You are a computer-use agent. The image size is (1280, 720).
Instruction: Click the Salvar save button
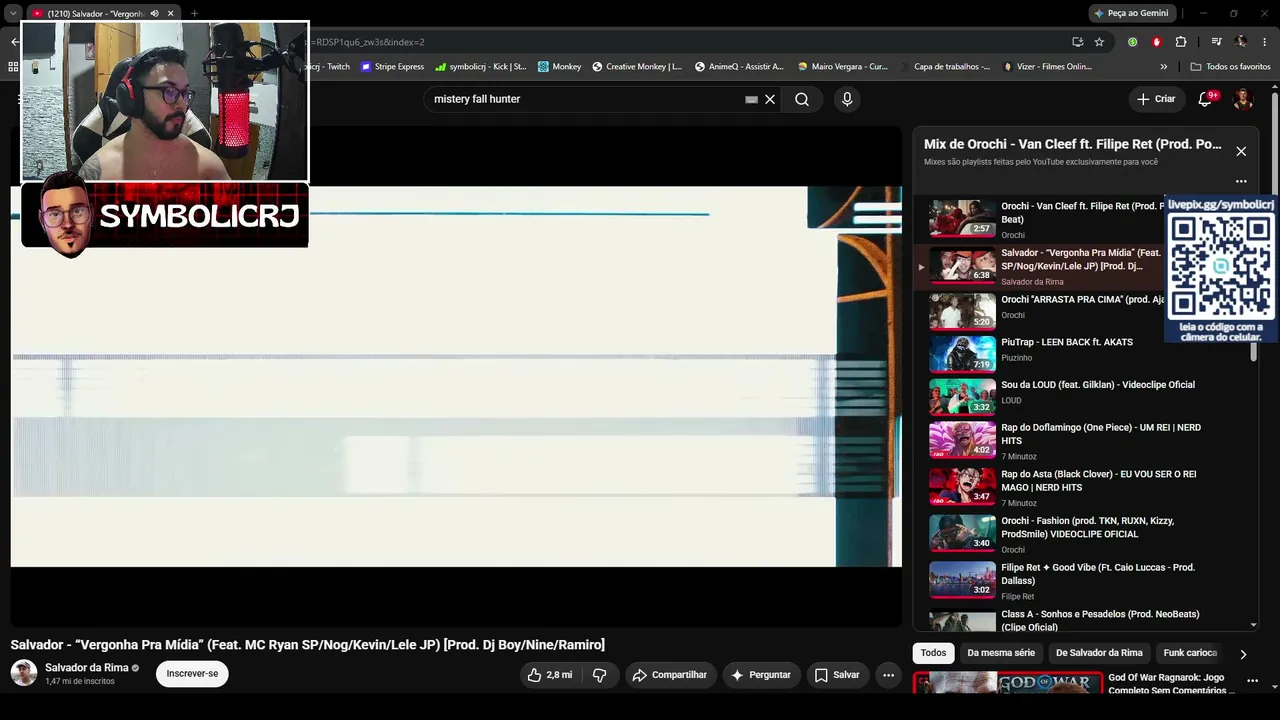coord(837,675)
